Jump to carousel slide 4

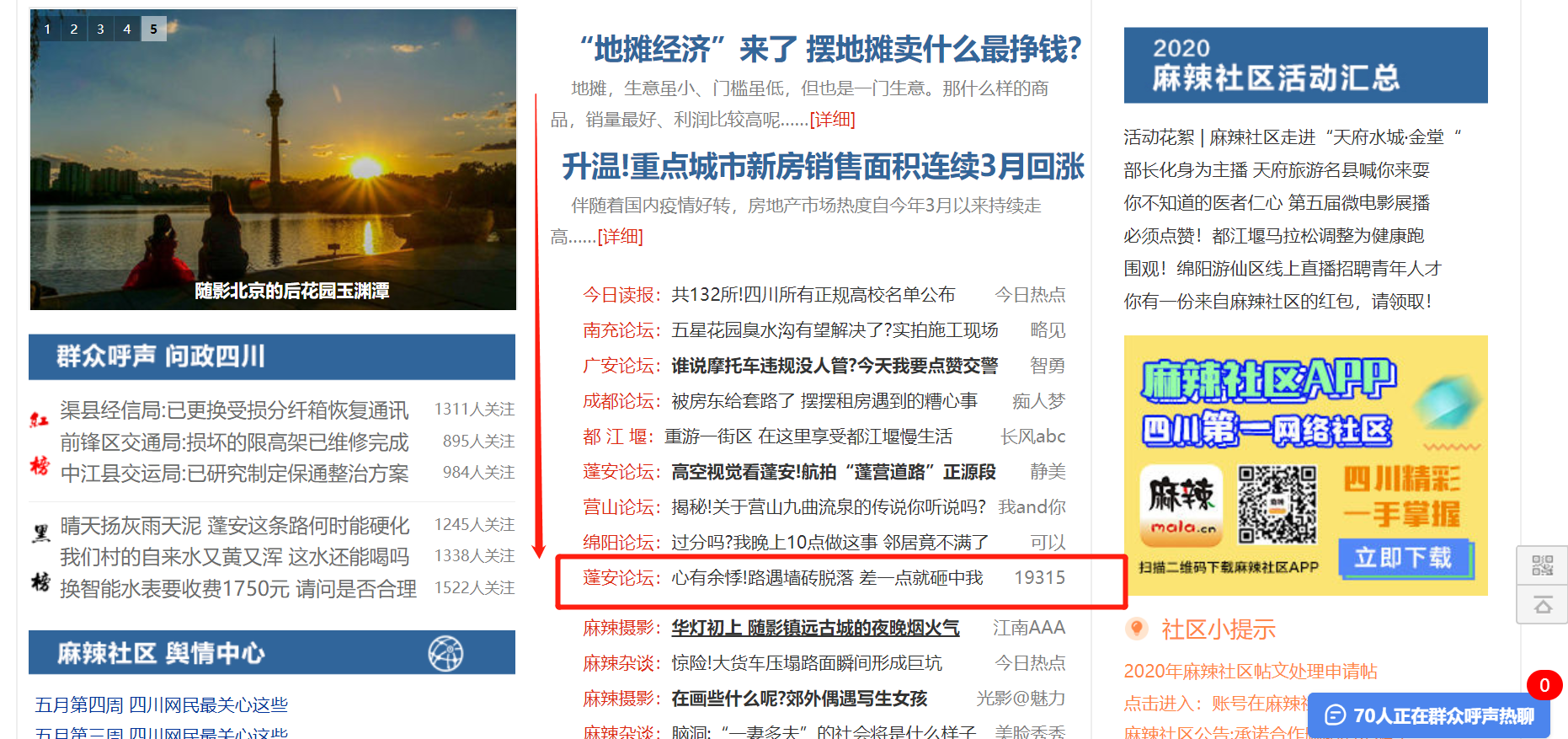click(x=127, y=29)
